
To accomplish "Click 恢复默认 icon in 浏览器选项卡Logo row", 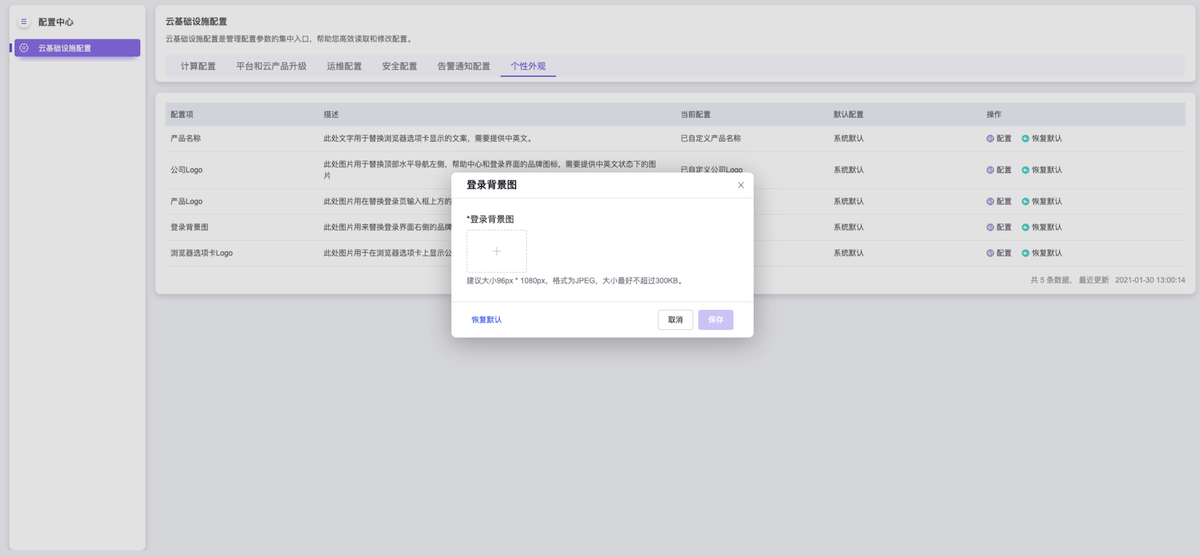I will point(1025,253).
